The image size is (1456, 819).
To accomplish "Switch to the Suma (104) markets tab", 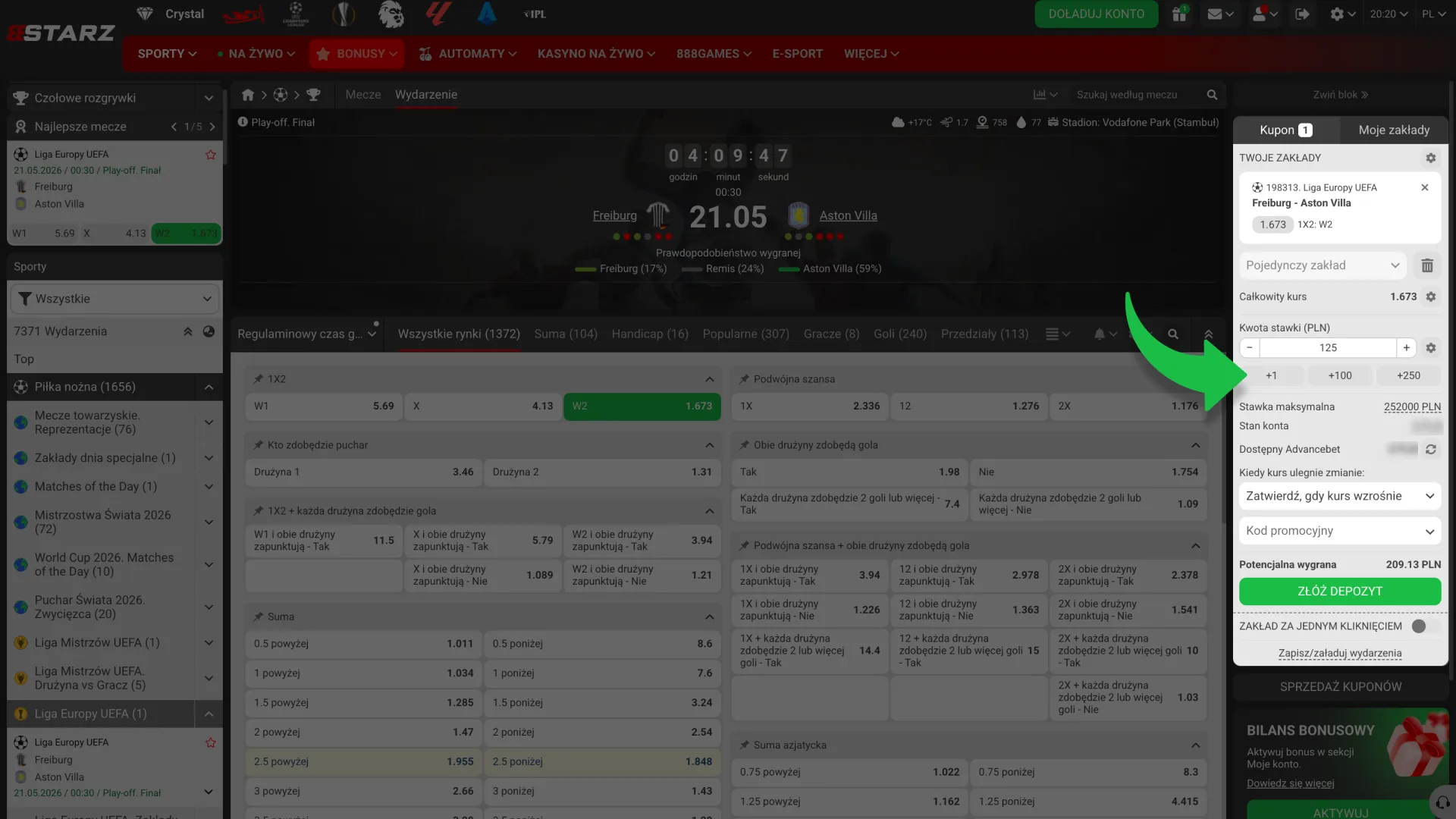I will (x=566, y=334).
